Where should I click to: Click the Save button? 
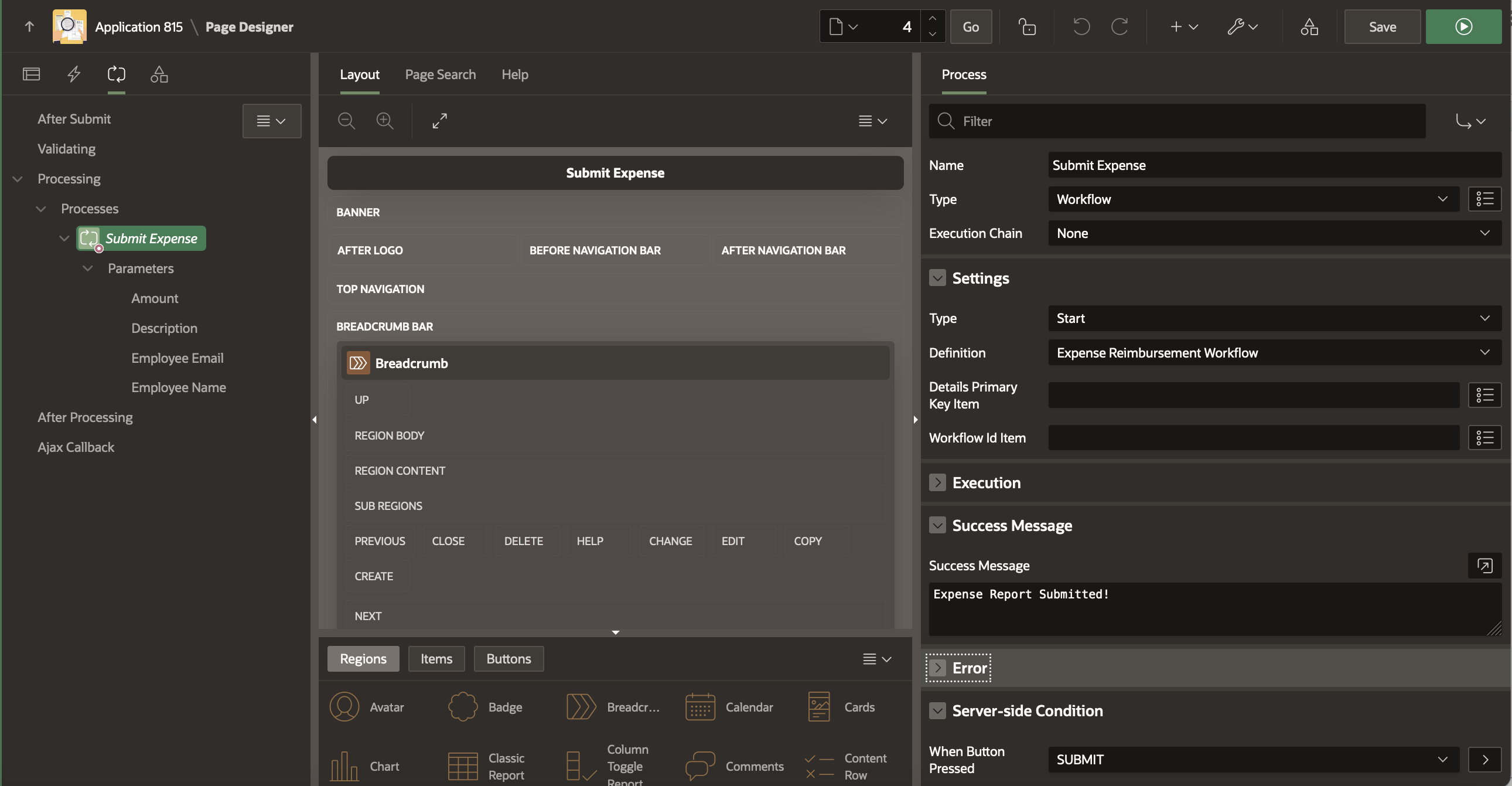pyautogui.click(x=1383, y=27)
